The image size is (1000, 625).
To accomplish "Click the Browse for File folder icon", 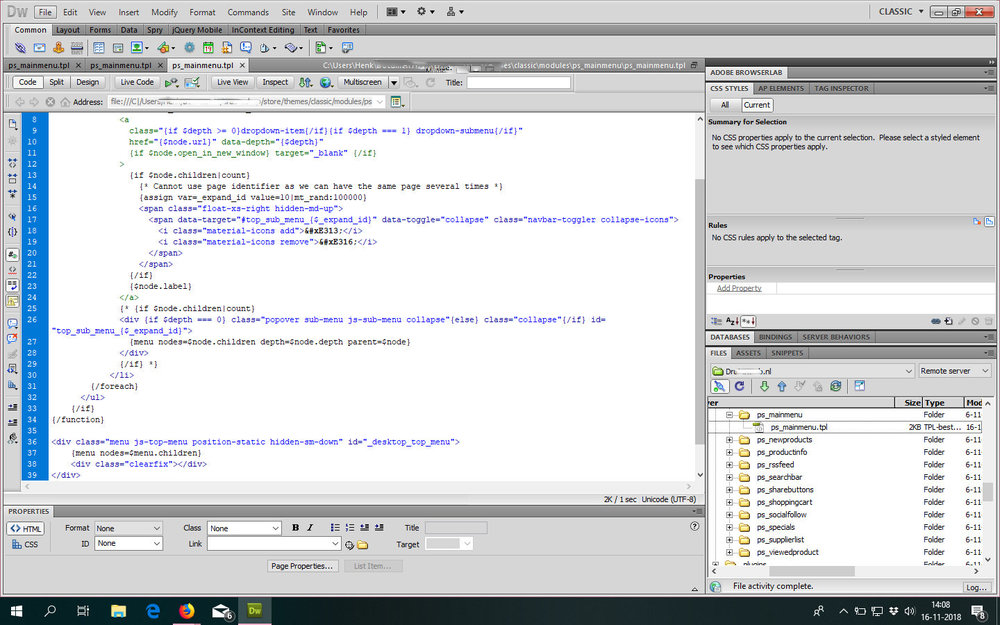I will pyautogui.click(x=363, y=544).
